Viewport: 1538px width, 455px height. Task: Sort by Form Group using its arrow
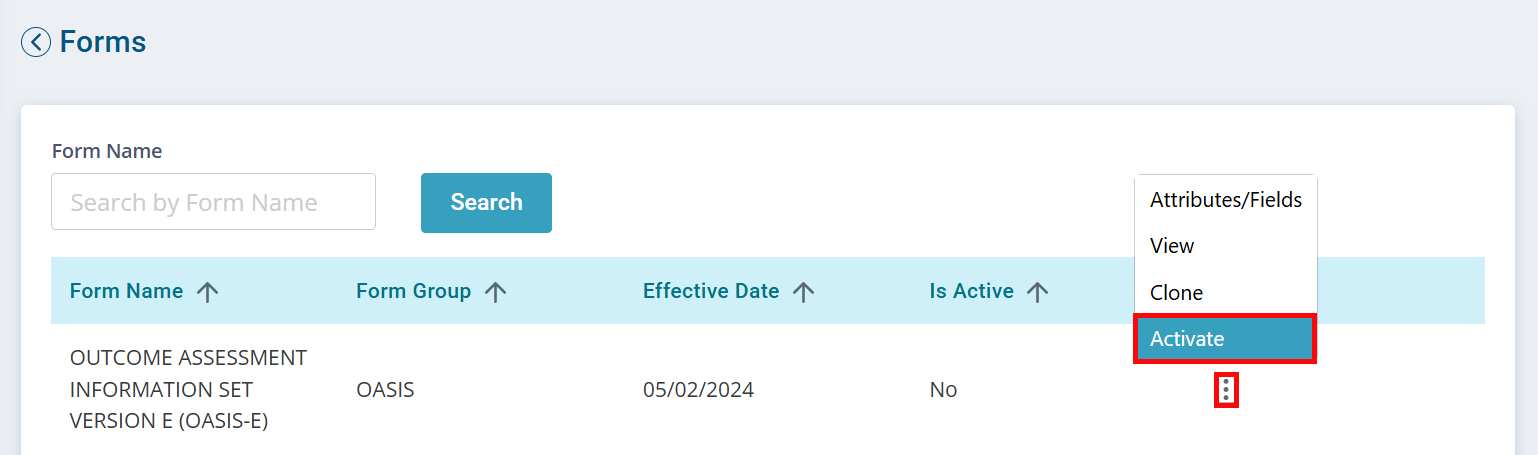point(495,292)
